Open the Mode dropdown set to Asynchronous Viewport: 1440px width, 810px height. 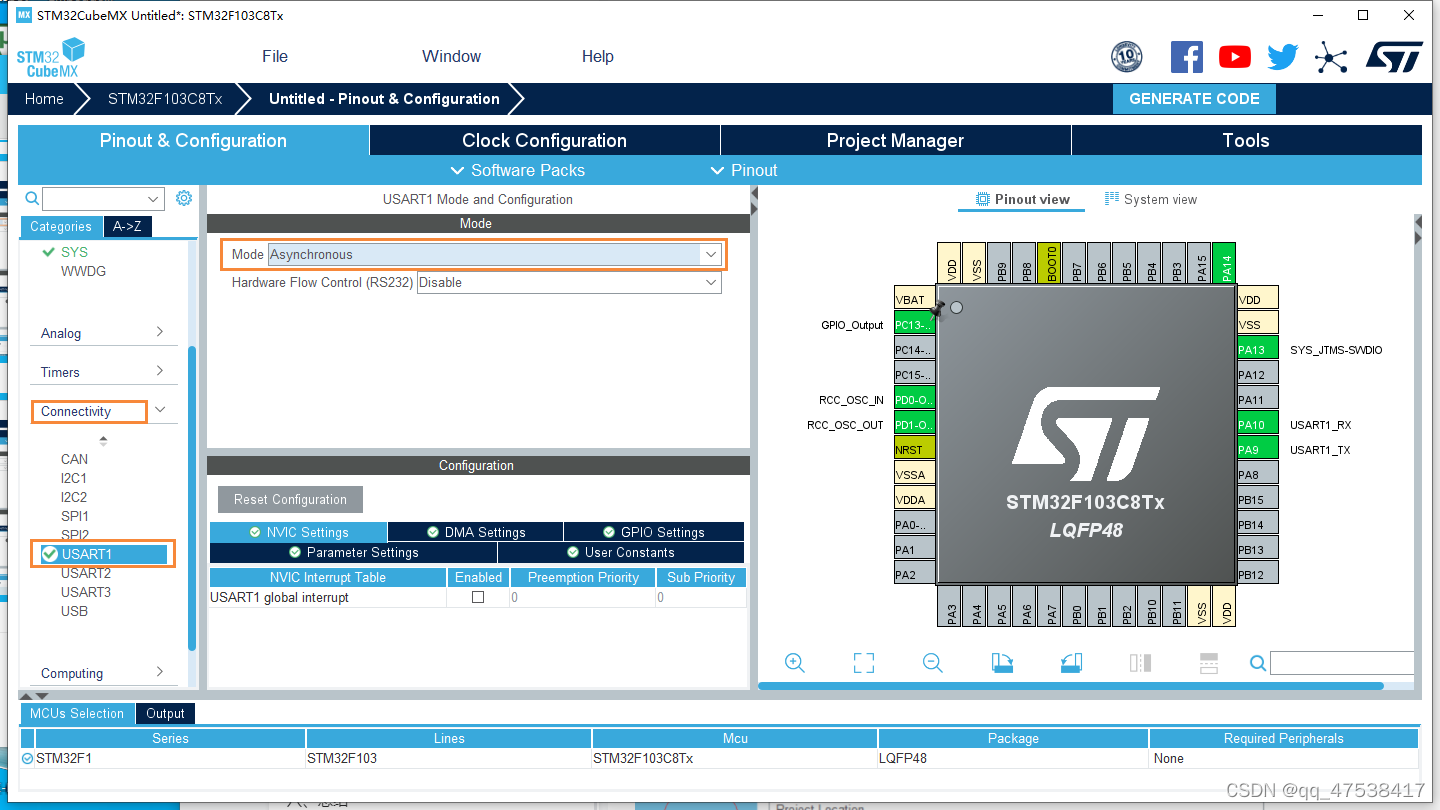point(710,254)
